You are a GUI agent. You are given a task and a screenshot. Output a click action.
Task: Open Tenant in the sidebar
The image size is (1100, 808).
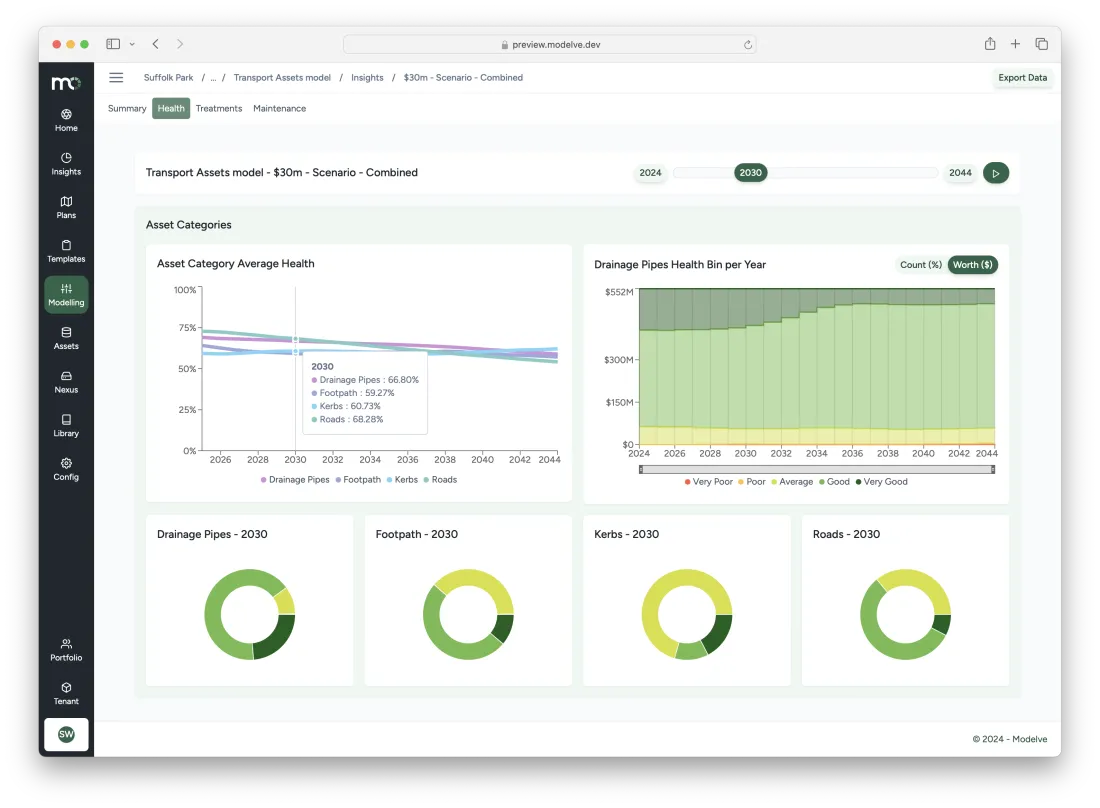click(66, 693)
